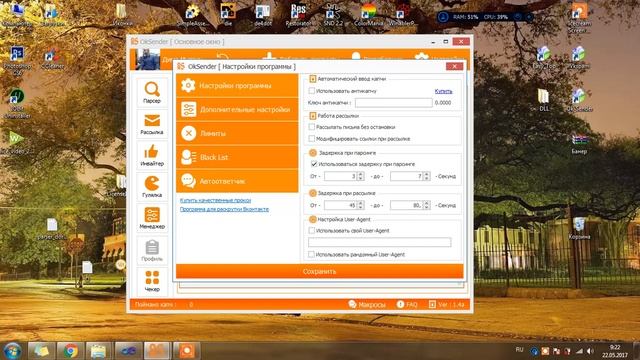The width and height of the screenshot is (640, 360).
Task: Switch to the Лимиты tab
Action: tap(237, 133)
